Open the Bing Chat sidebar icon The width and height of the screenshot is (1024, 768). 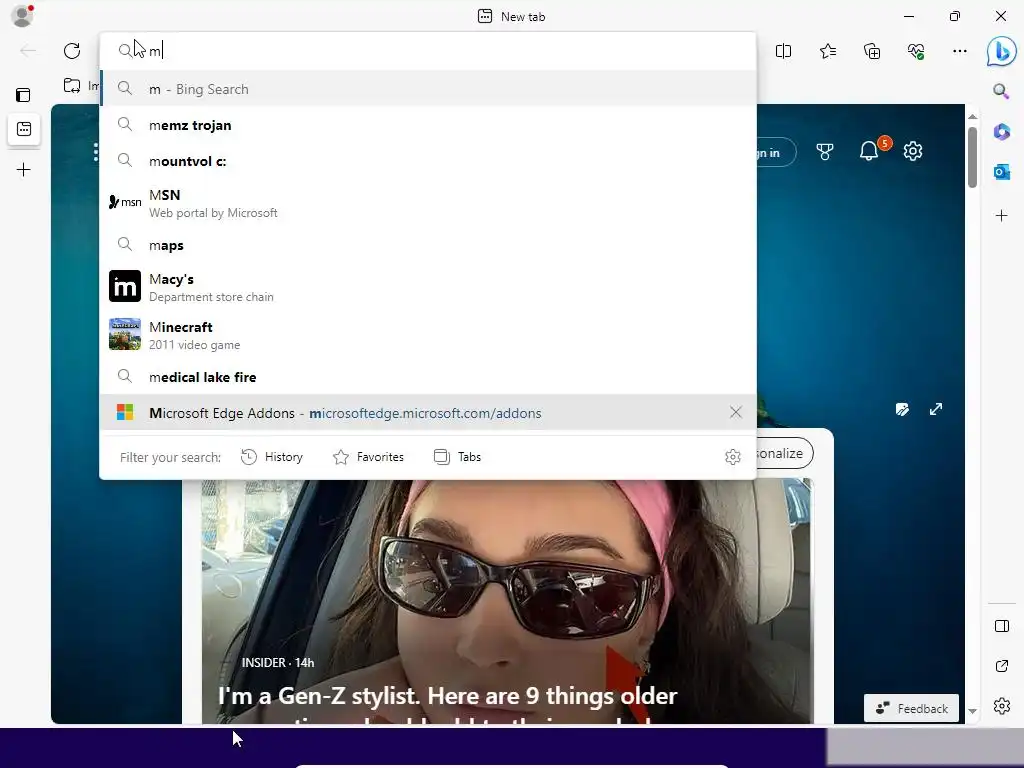tap(1001, 51)
